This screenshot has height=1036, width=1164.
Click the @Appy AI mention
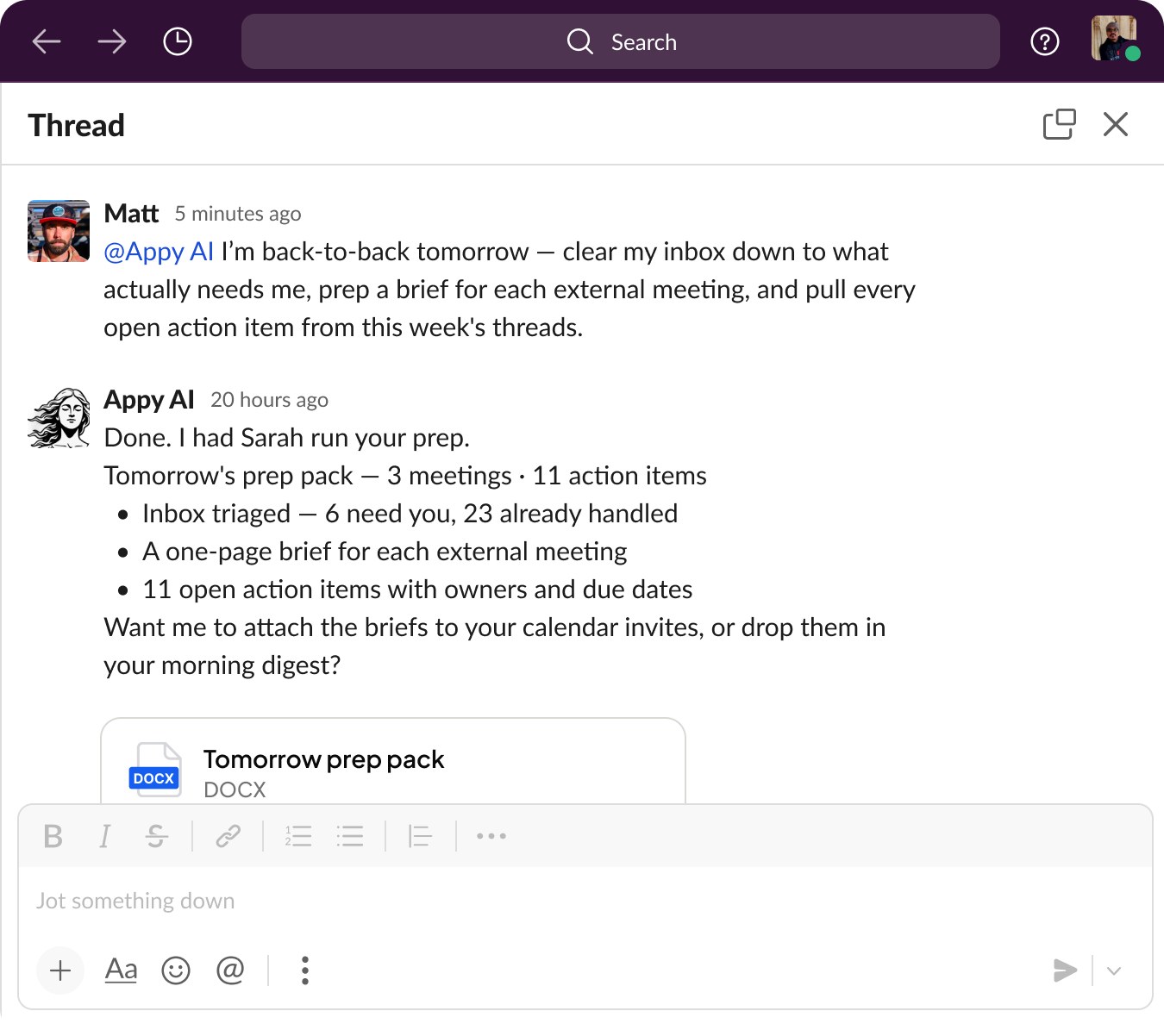tap(159, 252)
